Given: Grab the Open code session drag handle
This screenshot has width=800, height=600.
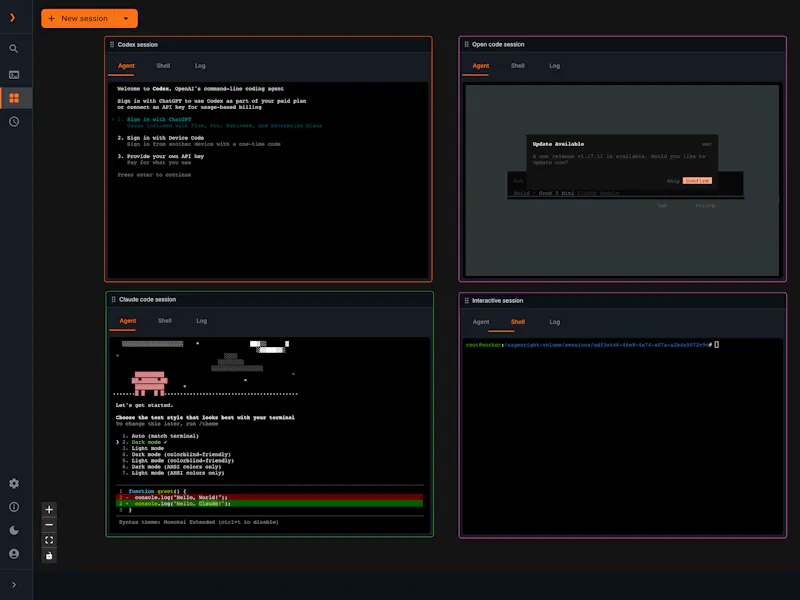Looking at the screenshot, I should [x=466, y=44].
